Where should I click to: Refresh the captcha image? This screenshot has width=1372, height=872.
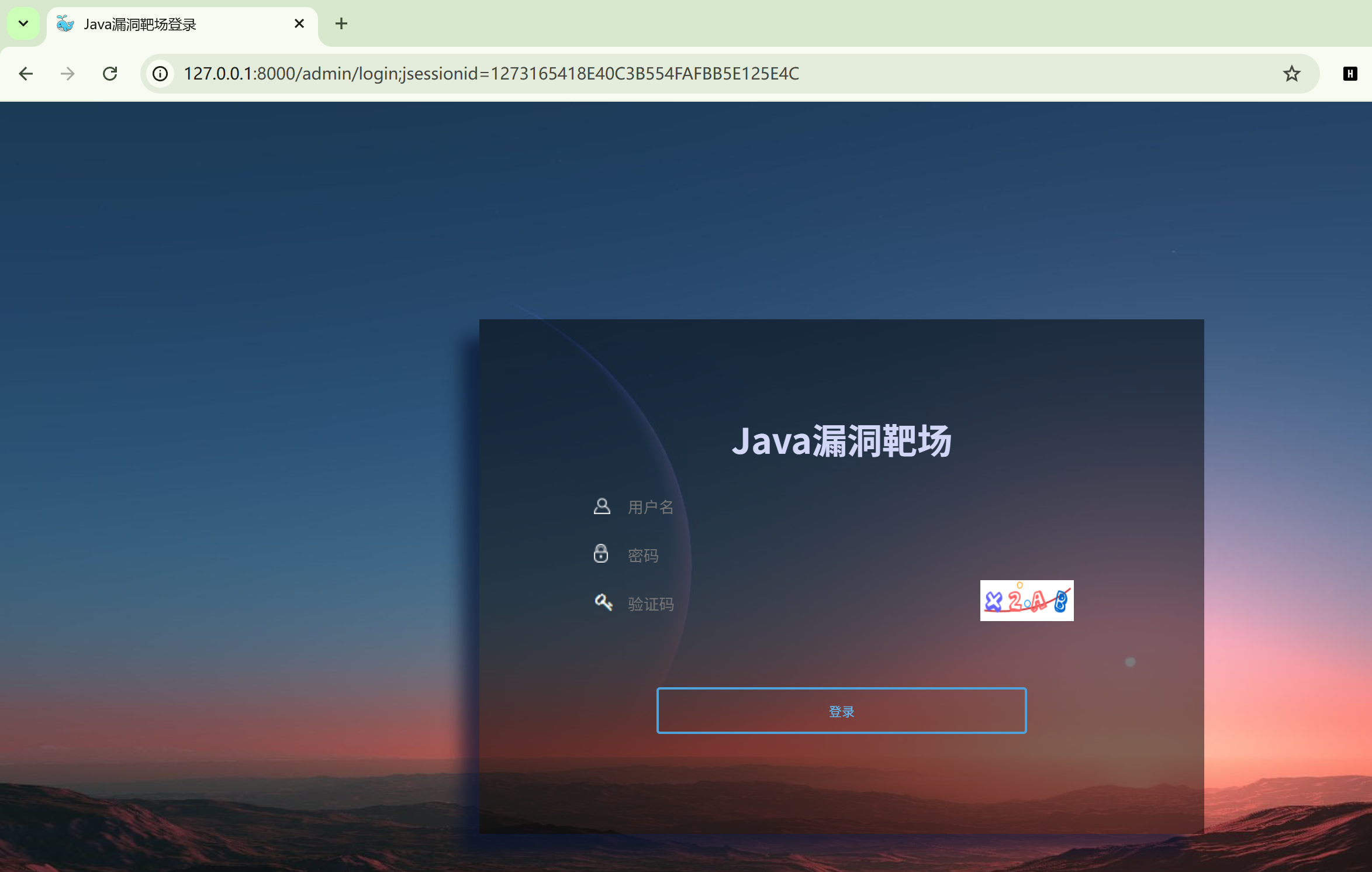1027,601
